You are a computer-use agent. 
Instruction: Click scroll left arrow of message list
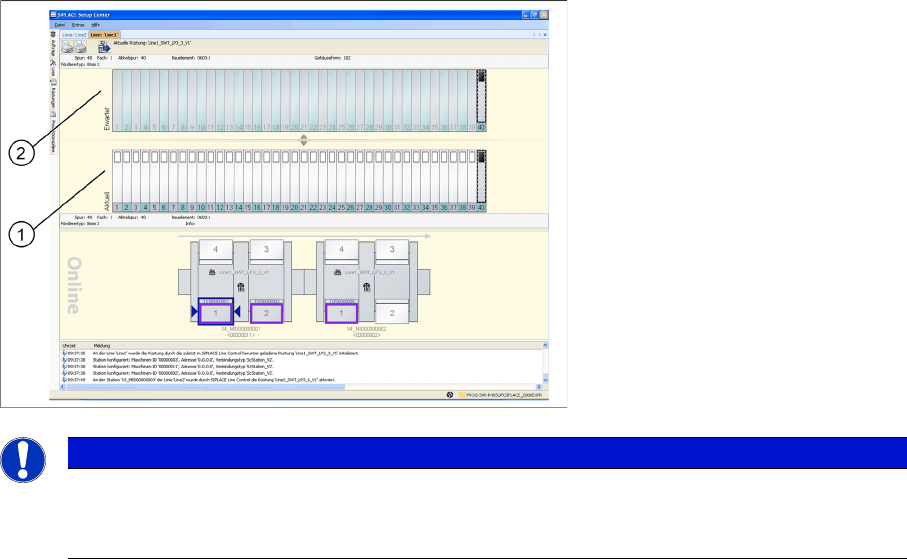point(63,387)
